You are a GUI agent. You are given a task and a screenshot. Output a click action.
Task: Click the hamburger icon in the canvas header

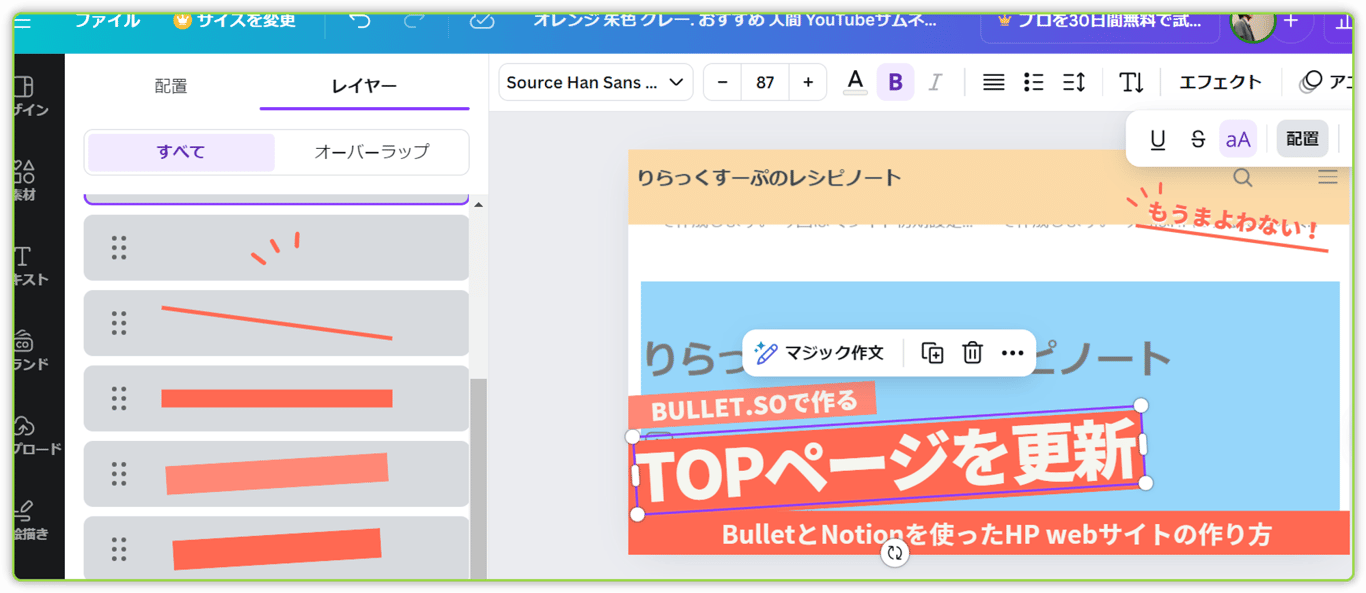(x=1327, y=178)
